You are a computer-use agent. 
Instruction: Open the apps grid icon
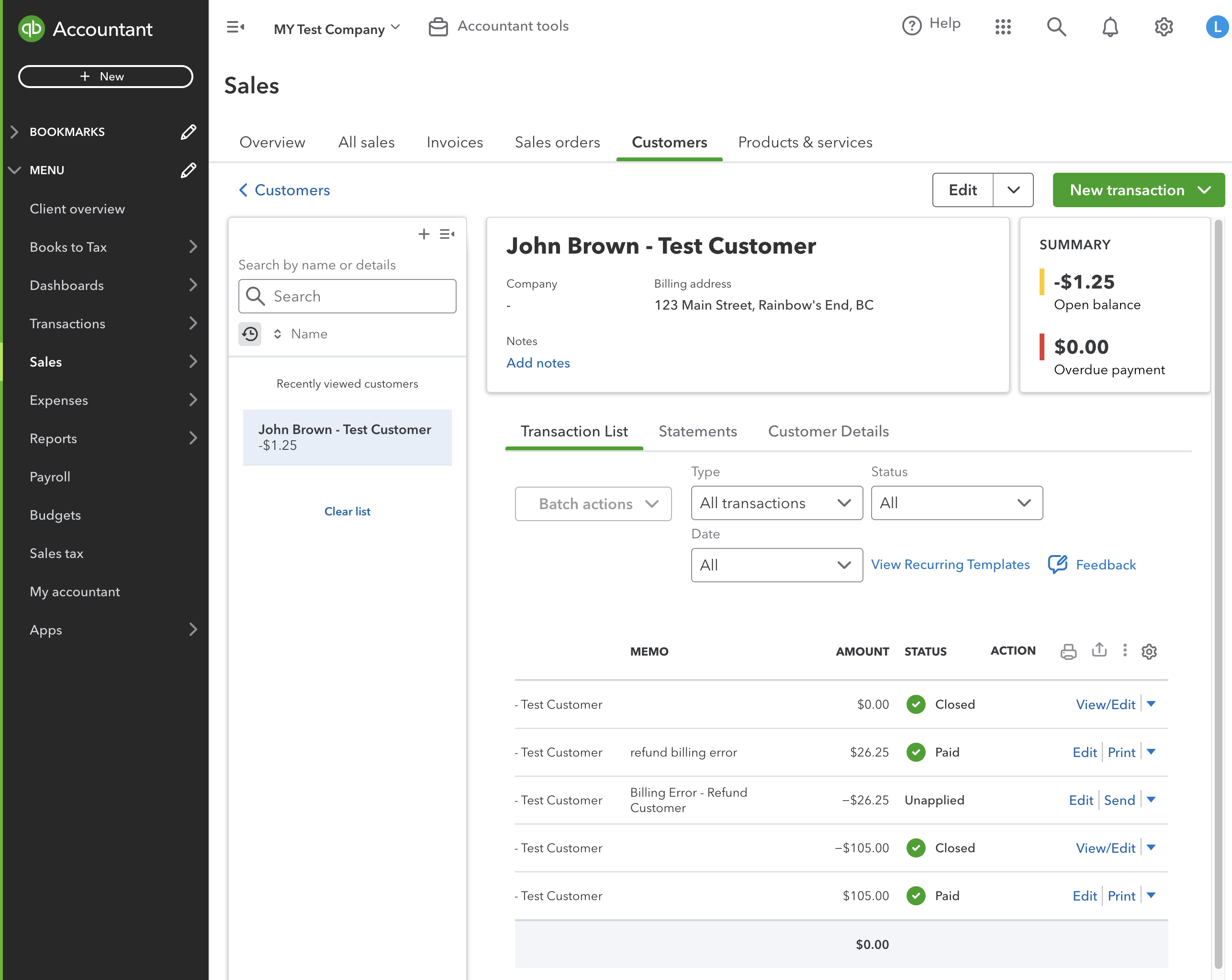[x=1003, y=27]
